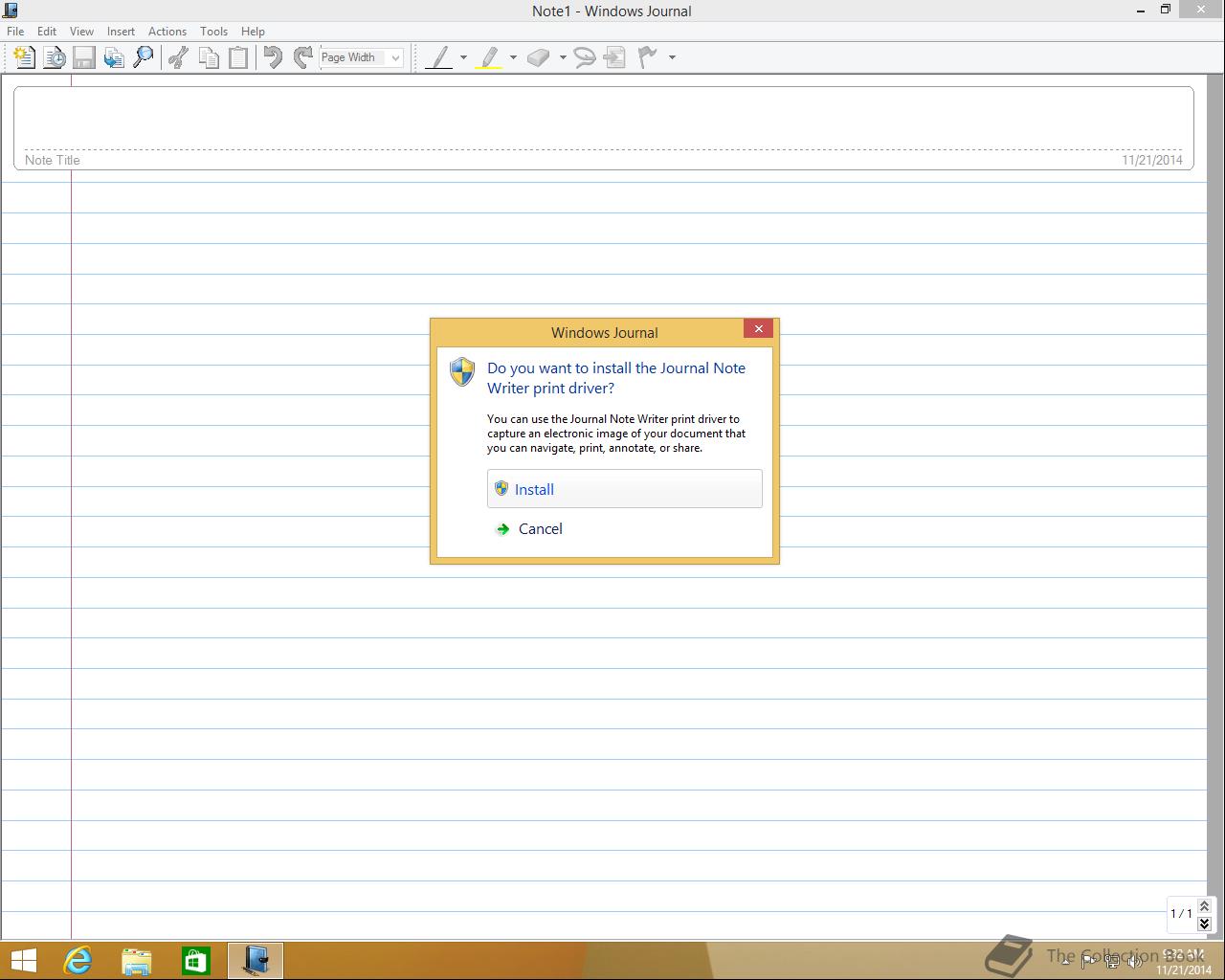The height and width of the screenshot is (980, 1225).
Task: Click the volume speaker tray icon
Action: tap(1135, 961)
